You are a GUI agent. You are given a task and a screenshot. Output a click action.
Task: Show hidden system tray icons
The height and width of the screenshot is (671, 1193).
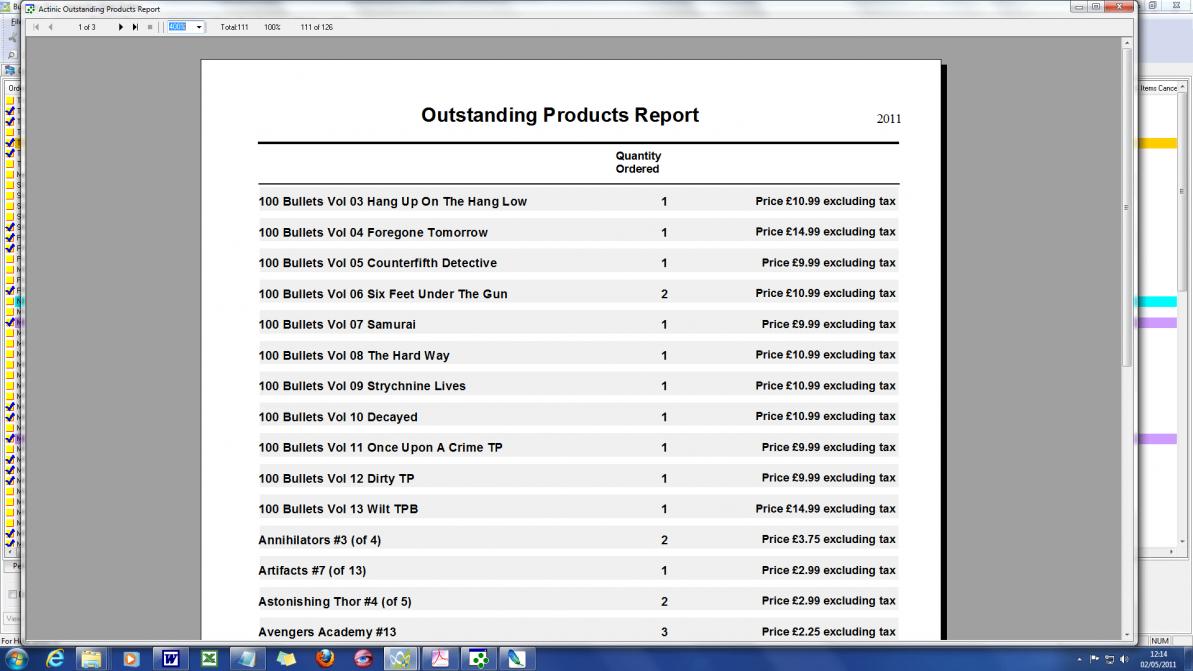(1079, 659)
